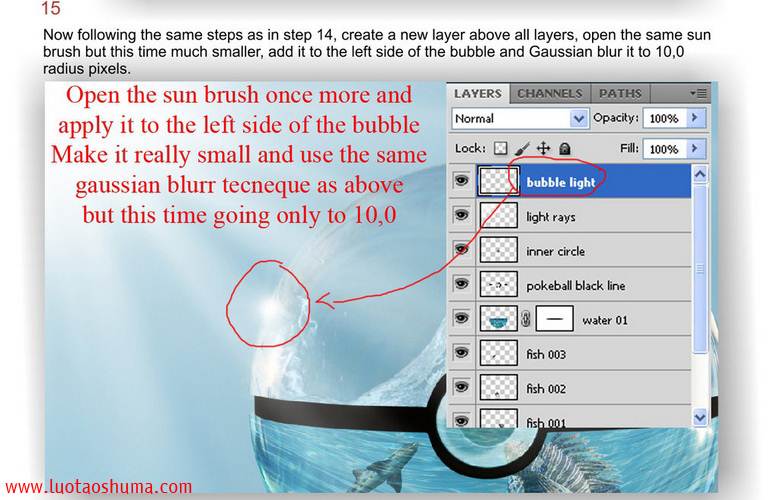Image resolution: width=780 pixels, height=500 pixels.
Task: Hide the fish 002 layer
Action: click(462, 387)
